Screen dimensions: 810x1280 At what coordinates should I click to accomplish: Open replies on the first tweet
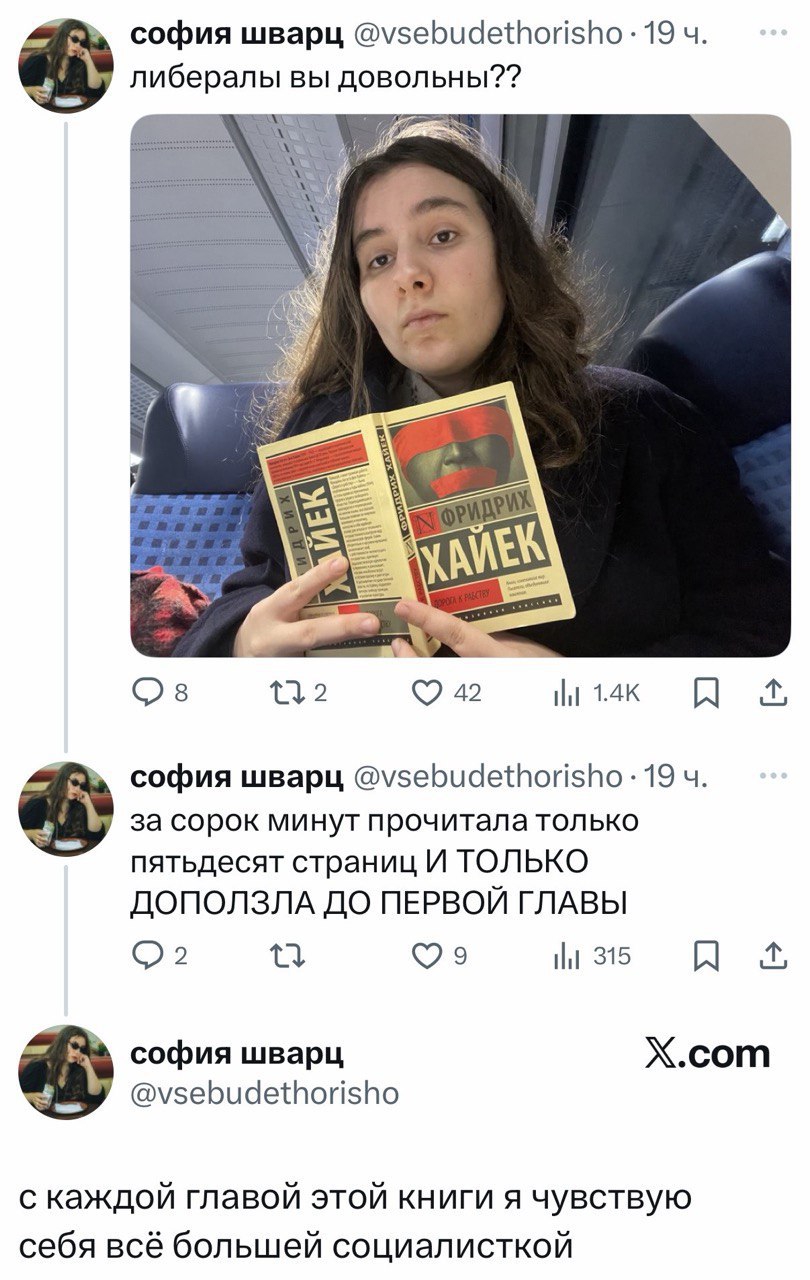(158, 693)
